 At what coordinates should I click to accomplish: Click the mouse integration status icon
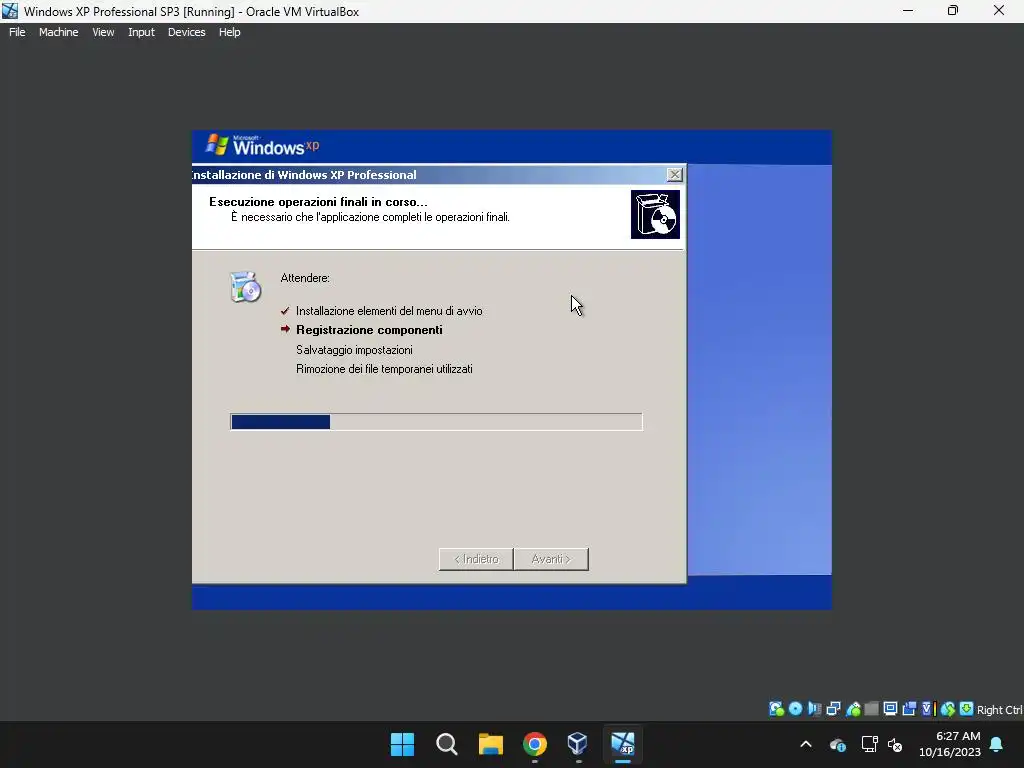pos(948,709)
